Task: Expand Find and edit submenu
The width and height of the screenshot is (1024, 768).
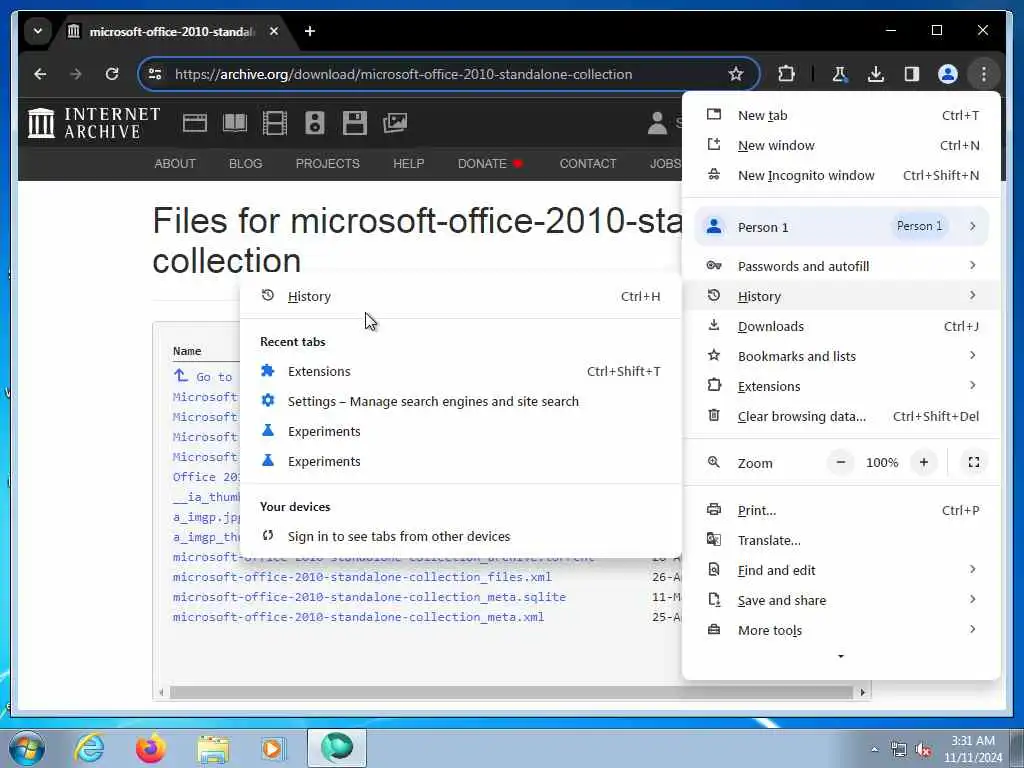Action: [841, 570]
